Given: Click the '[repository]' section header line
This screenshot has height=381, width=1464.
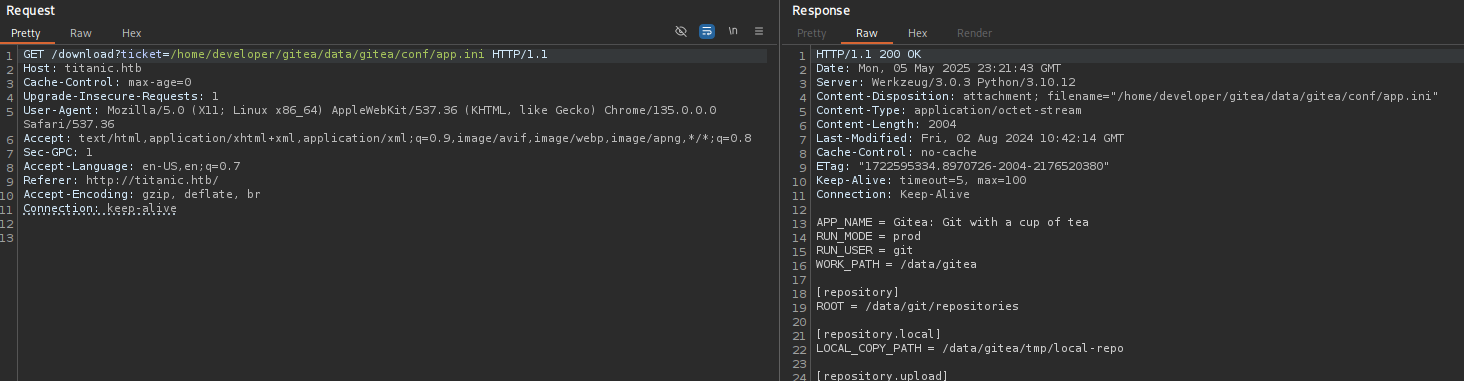Looking at the screenshot, I should 858,292.
